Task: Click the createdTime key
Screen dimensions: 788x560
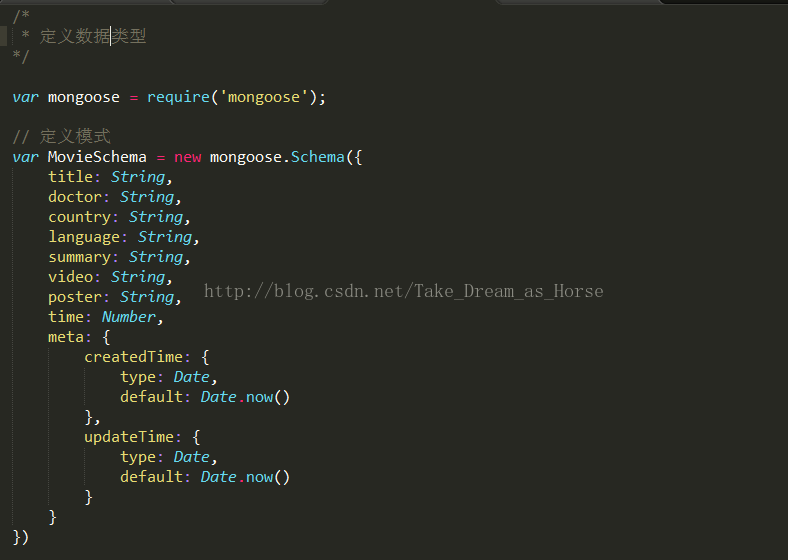Action: pyautogui.click(x=133, y=357)
